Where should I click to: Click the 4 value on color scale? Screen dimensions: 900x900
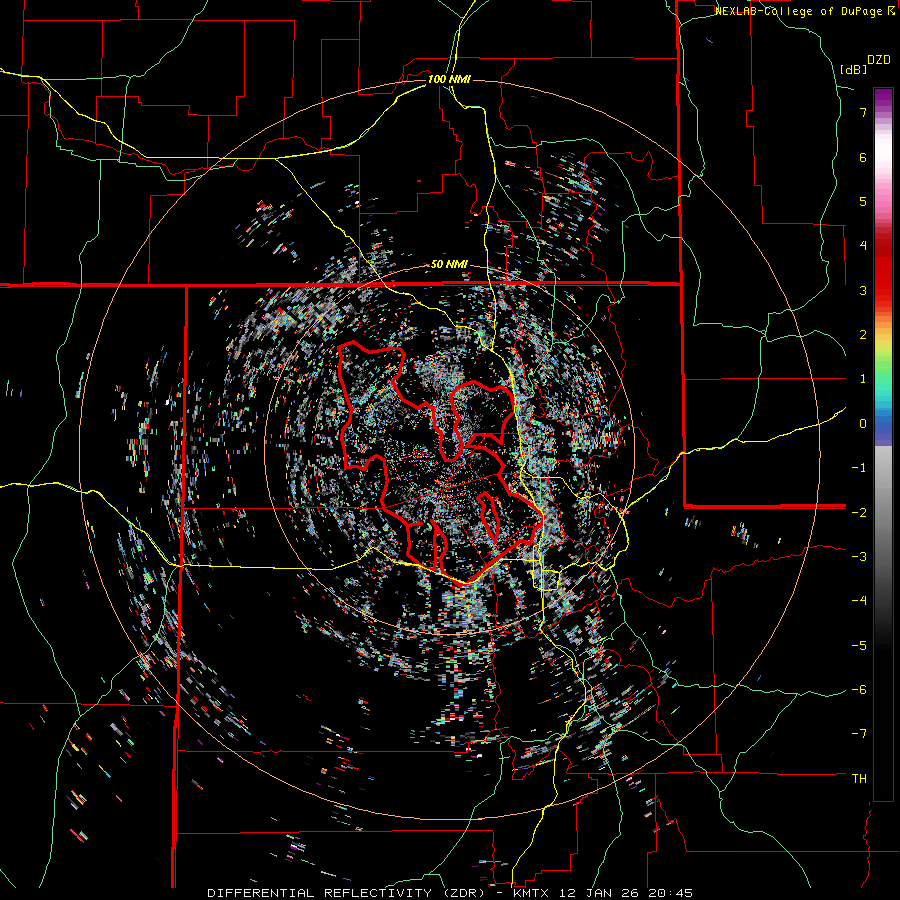point(863,246)
